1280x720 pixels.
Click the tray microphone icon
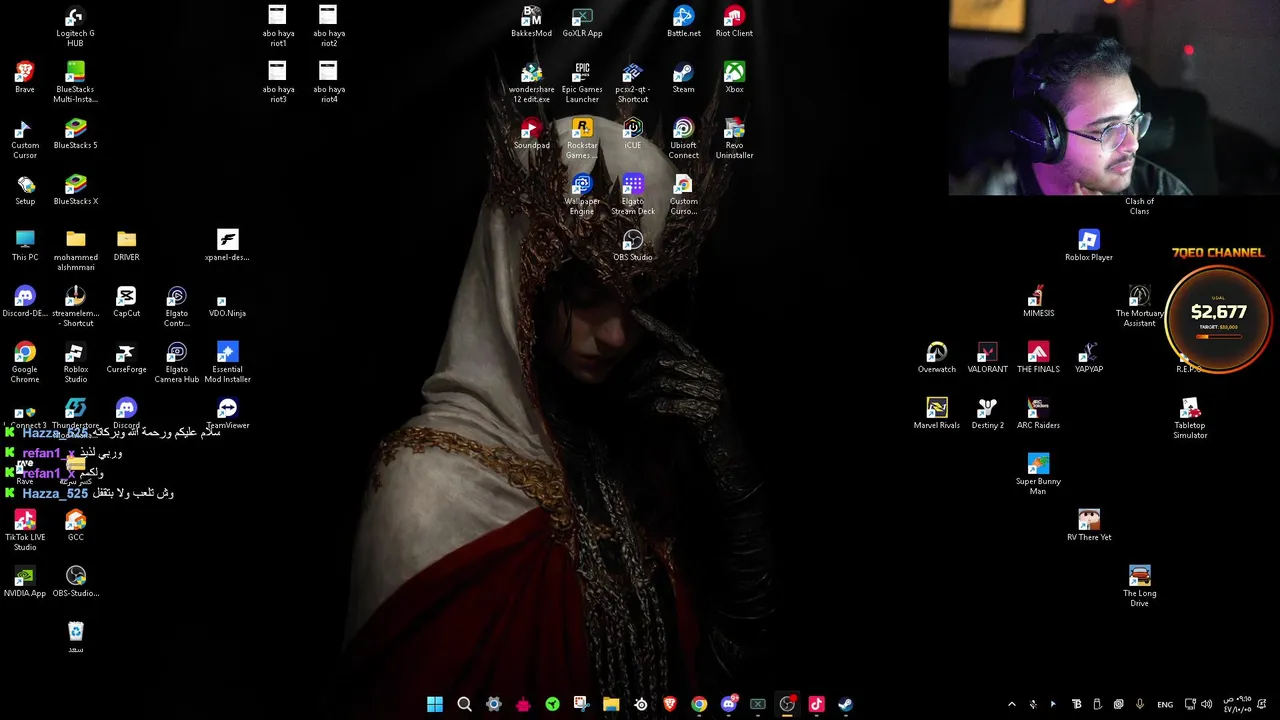pos(1140,704)
